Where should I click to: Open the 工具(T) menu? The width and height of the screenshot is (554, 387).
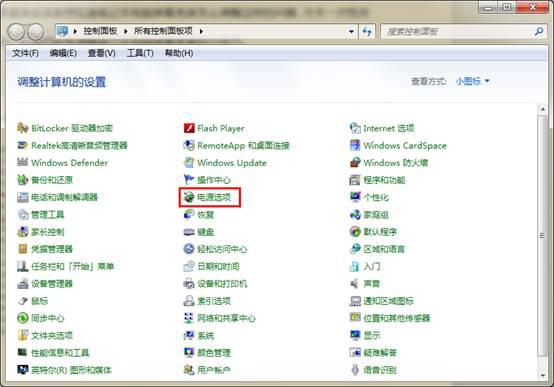140,53
